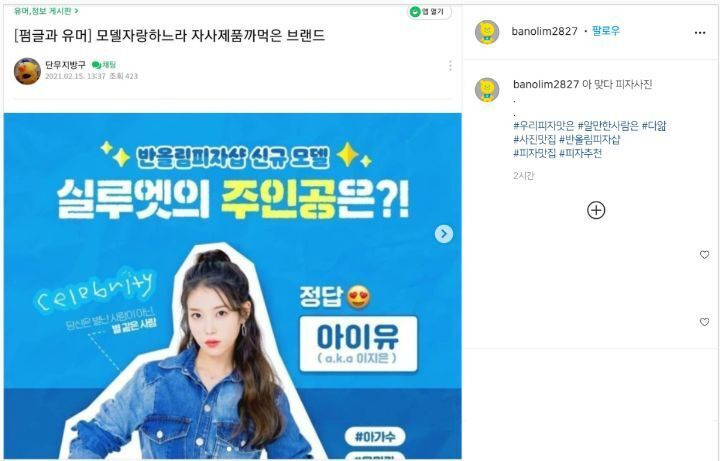Viewport: 720px width, 461px height.
Task: Click the vertical dots menu on the post
Action: coord(450,66)
